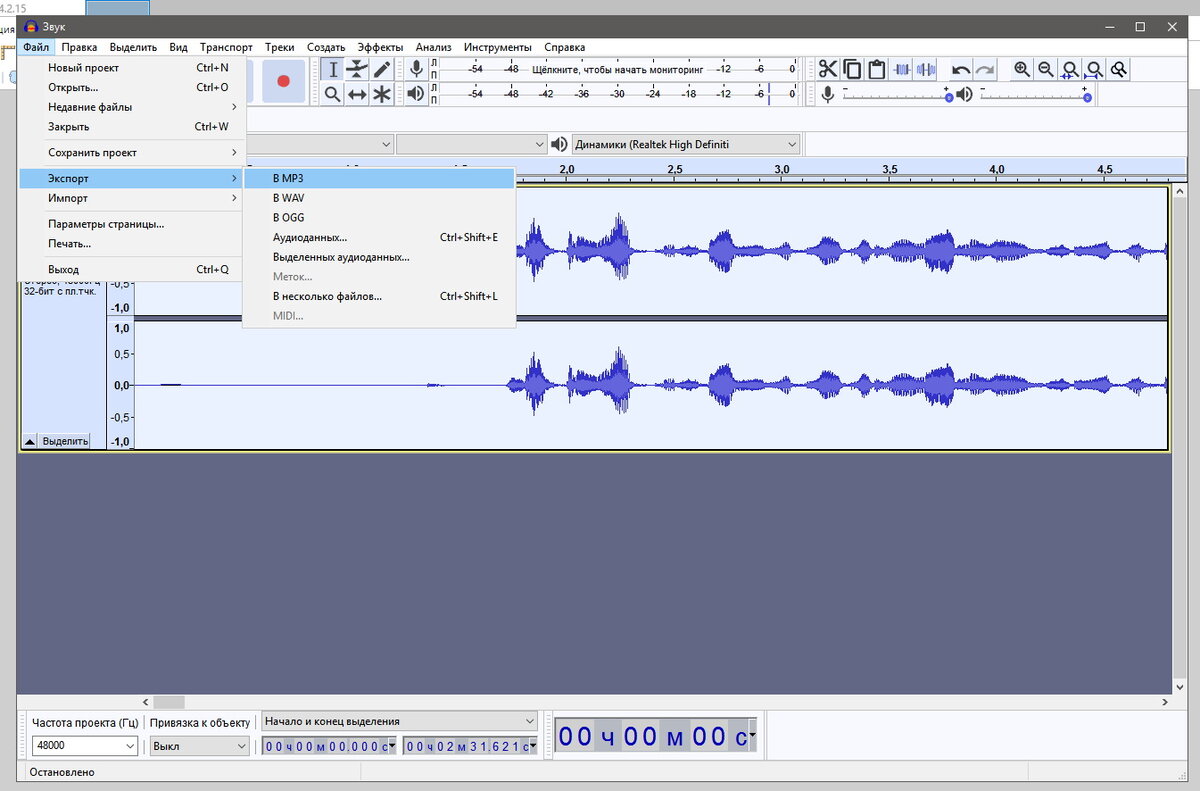The image size is (1200, 791).
Task: Click the red Record button
Action: click(283, 81)
